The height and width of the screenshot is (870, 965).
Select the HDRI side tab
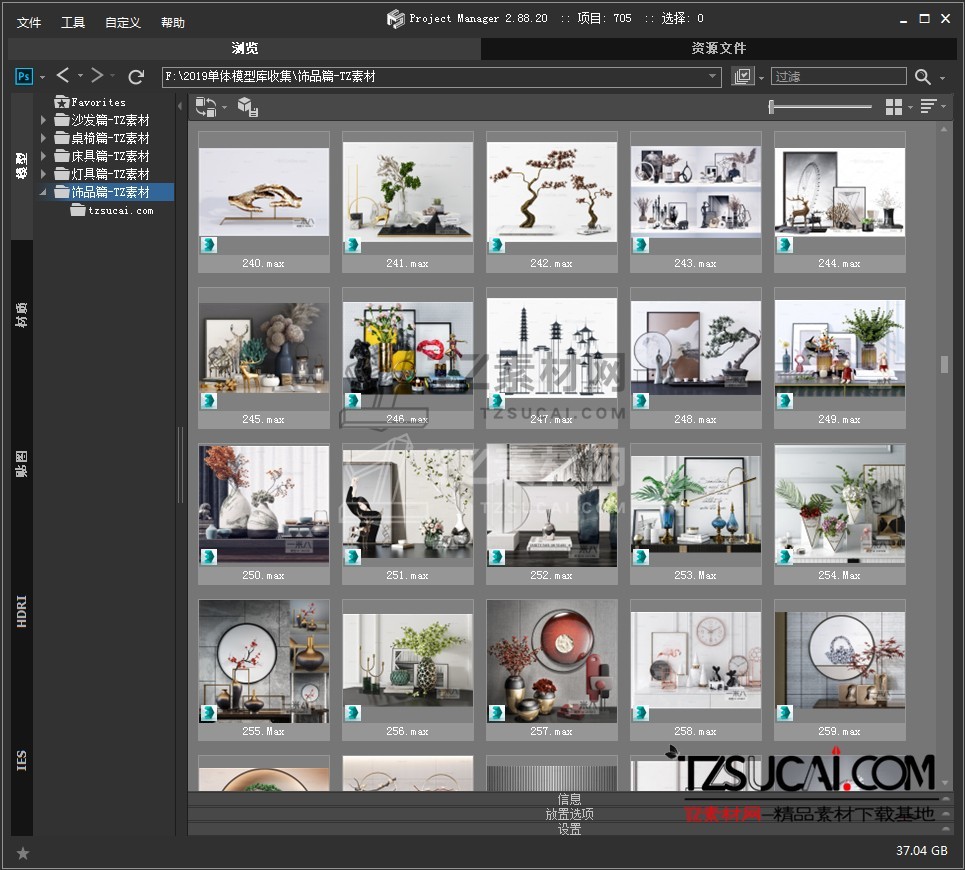coord(22,610)
